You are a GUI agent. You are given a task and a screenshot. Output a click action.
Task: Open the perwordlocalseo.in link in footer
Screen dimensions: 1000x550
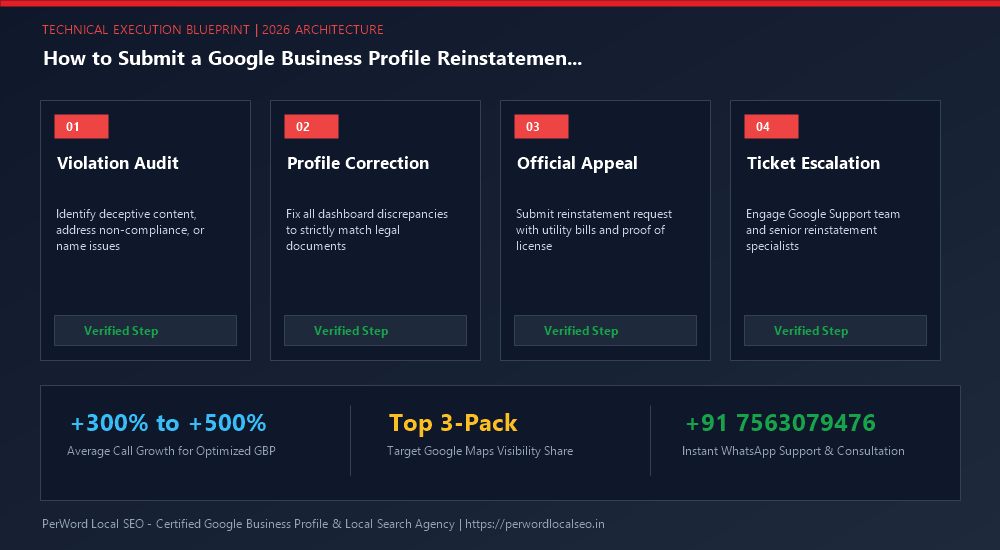pyautogui.click(x=534, y=524)
